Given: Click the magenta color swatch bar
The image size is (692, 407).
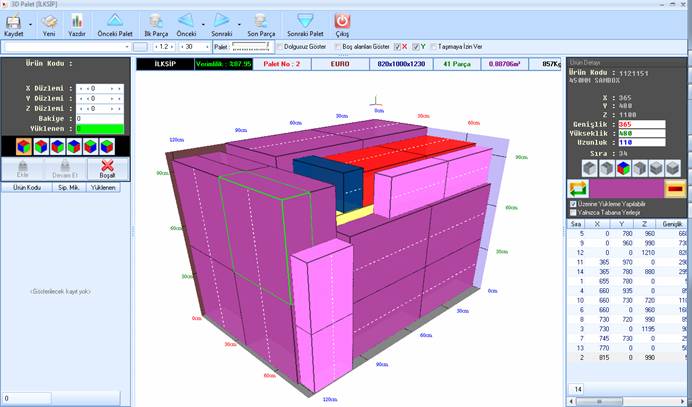Looking at the screenshot, I should 626,188.
